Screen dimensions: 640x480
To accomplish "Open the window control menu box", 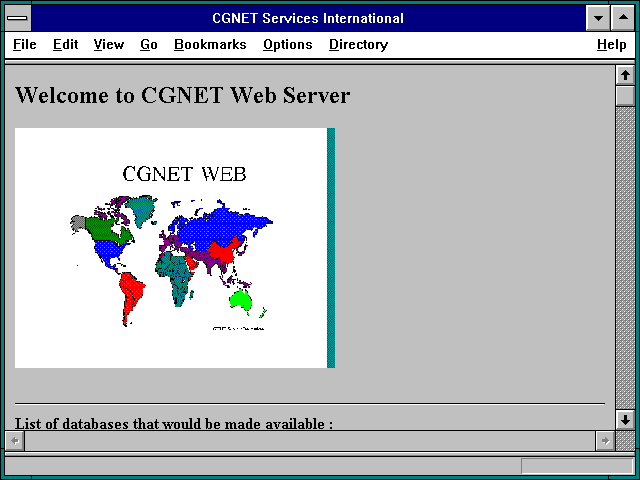I will pos(18,18).
